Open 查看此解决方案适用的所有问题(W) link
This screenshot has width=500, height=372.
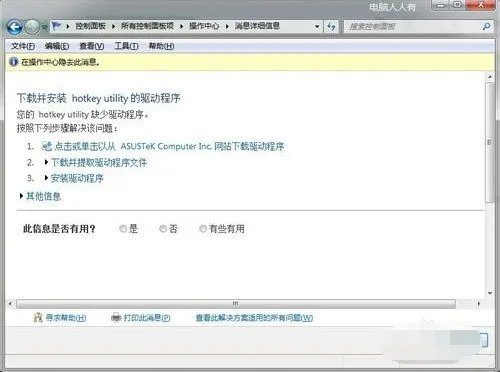tap(254, 318)
